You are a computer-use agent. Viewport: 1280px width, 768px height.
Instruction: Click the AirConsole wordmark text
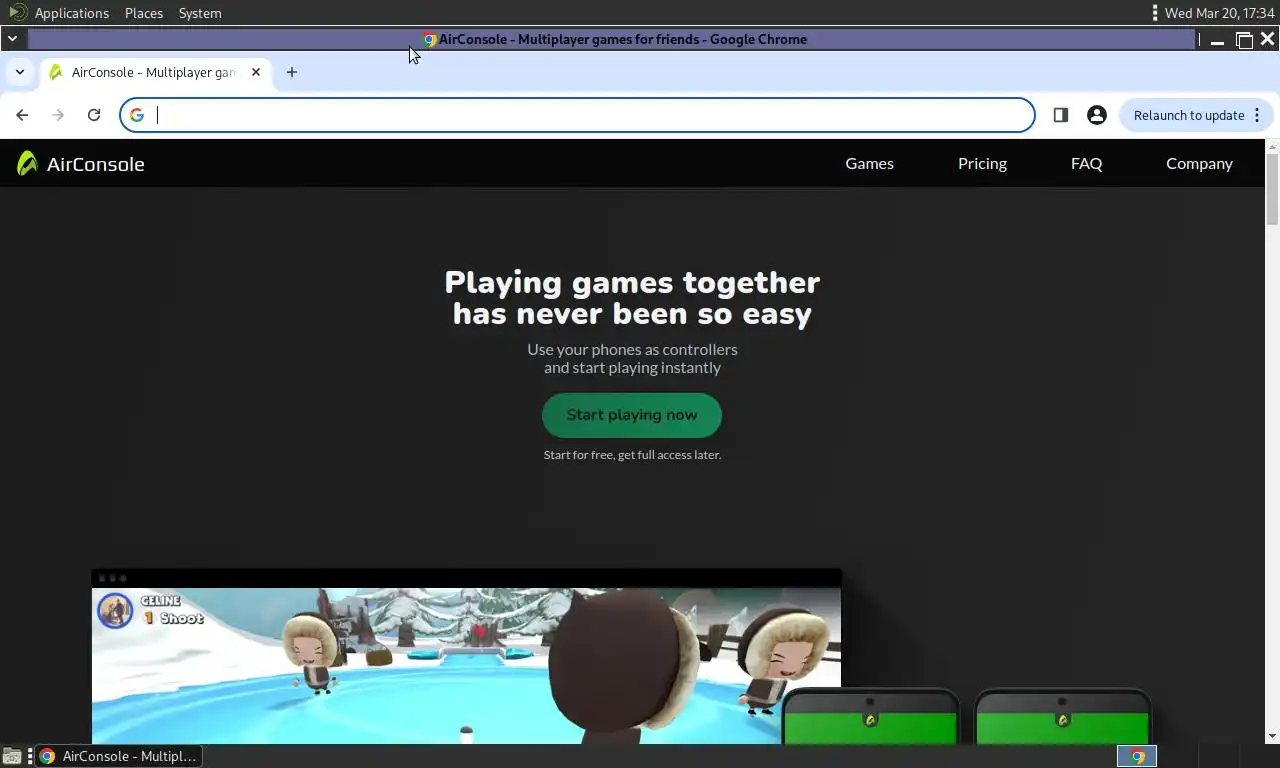pos(96,164)
